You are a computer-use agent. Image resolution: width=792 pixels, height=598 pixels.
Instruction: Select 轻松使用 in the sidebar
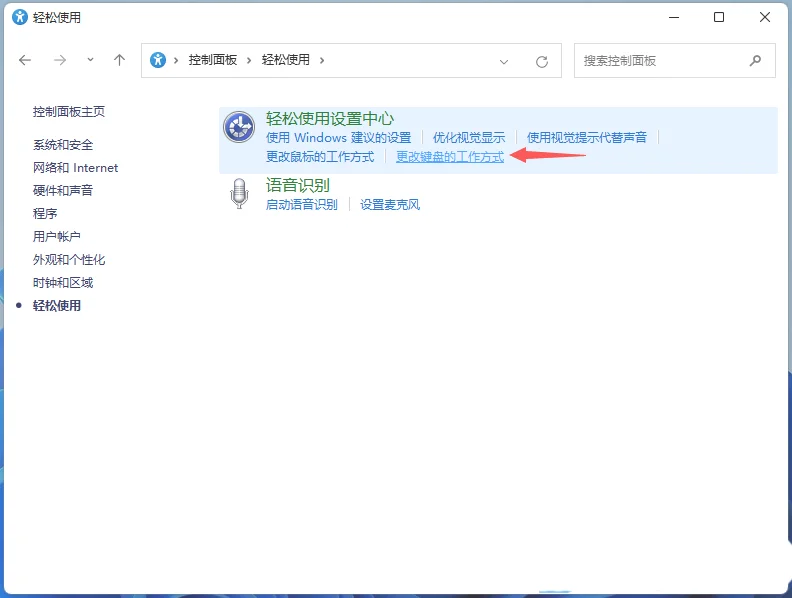(57, 306)
